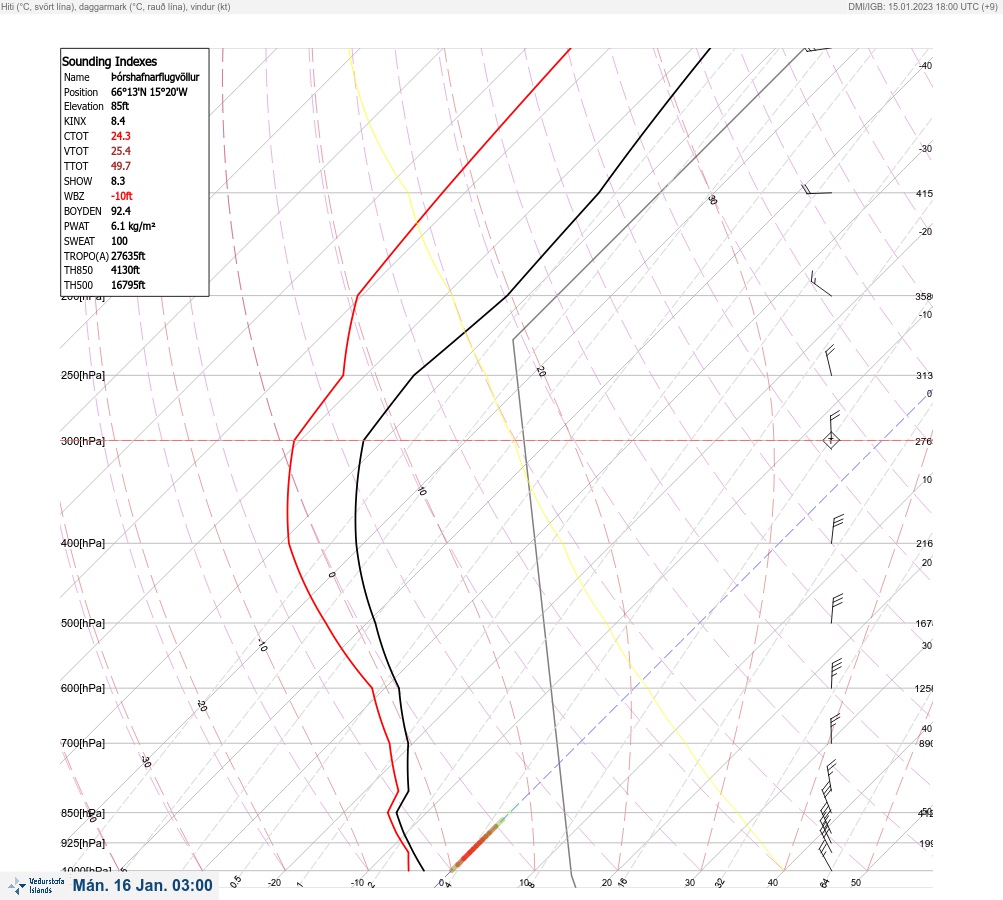
Task: Select the wind barb at 200 hPa level
Action: click(821, 283)
